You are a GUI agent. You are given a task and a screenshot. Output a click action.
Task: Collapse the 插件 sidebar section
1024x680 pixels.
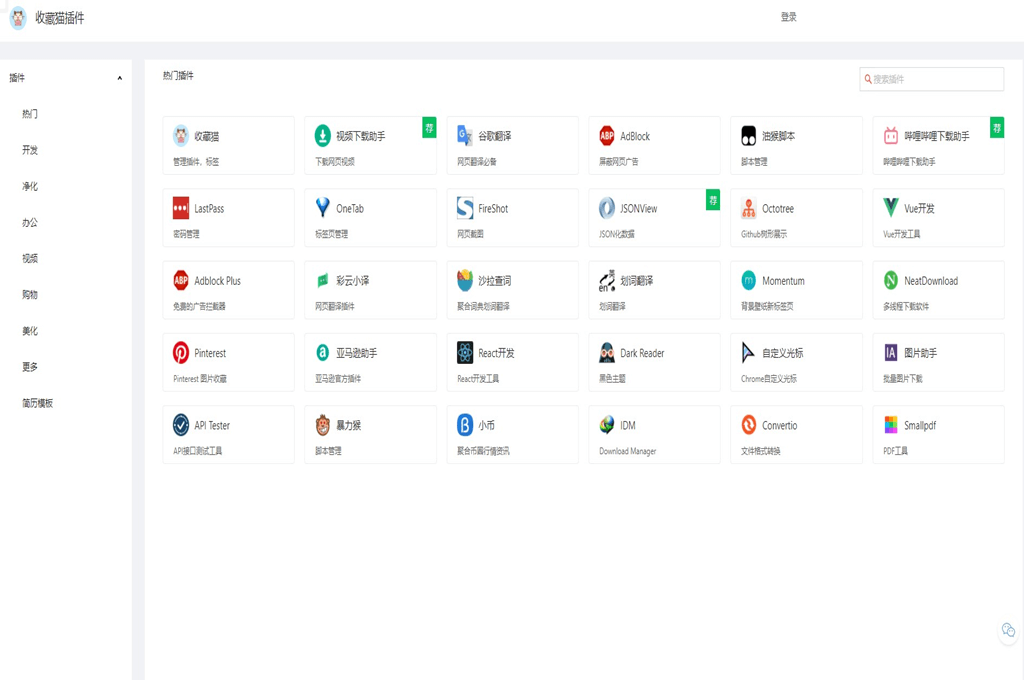[119, 78]
